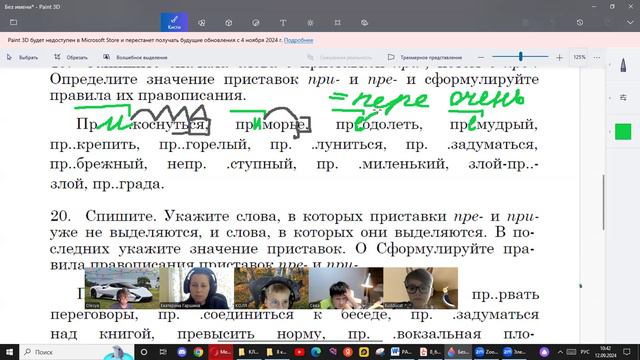Zoom in with the plus button
Viewport: 640px width, 360px height.
559,58
